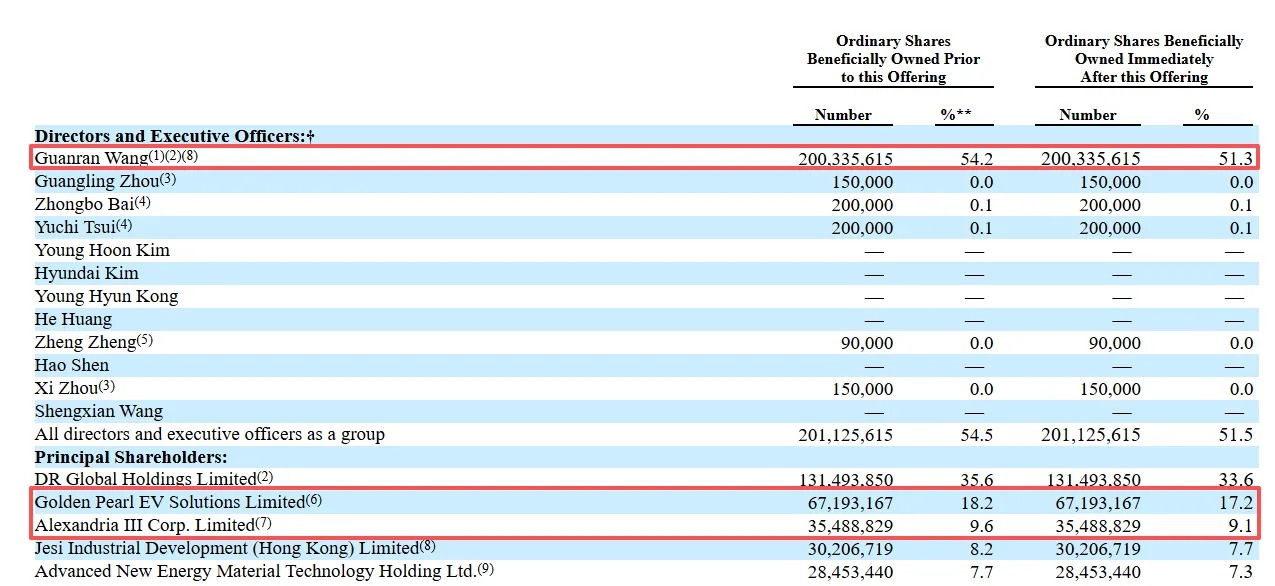The image size is (1275, 586).
Task: Select the name Guanran Wang
Action: pyautogui.click(x=91, y=158)
